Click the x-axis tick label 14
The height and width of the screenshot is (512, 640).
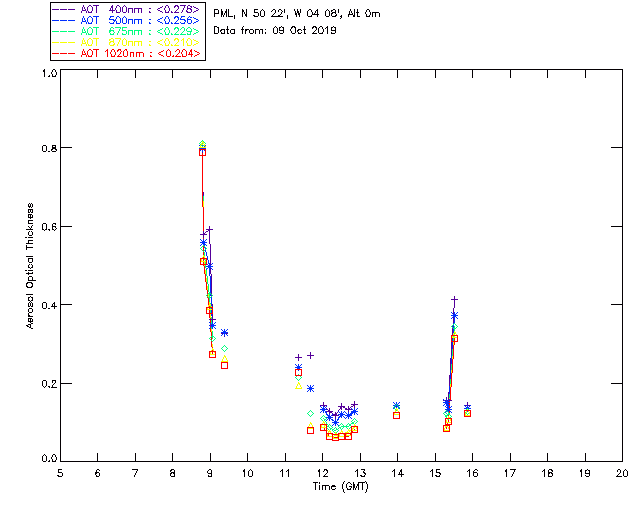pyautogui.click(x=398, y=473)
